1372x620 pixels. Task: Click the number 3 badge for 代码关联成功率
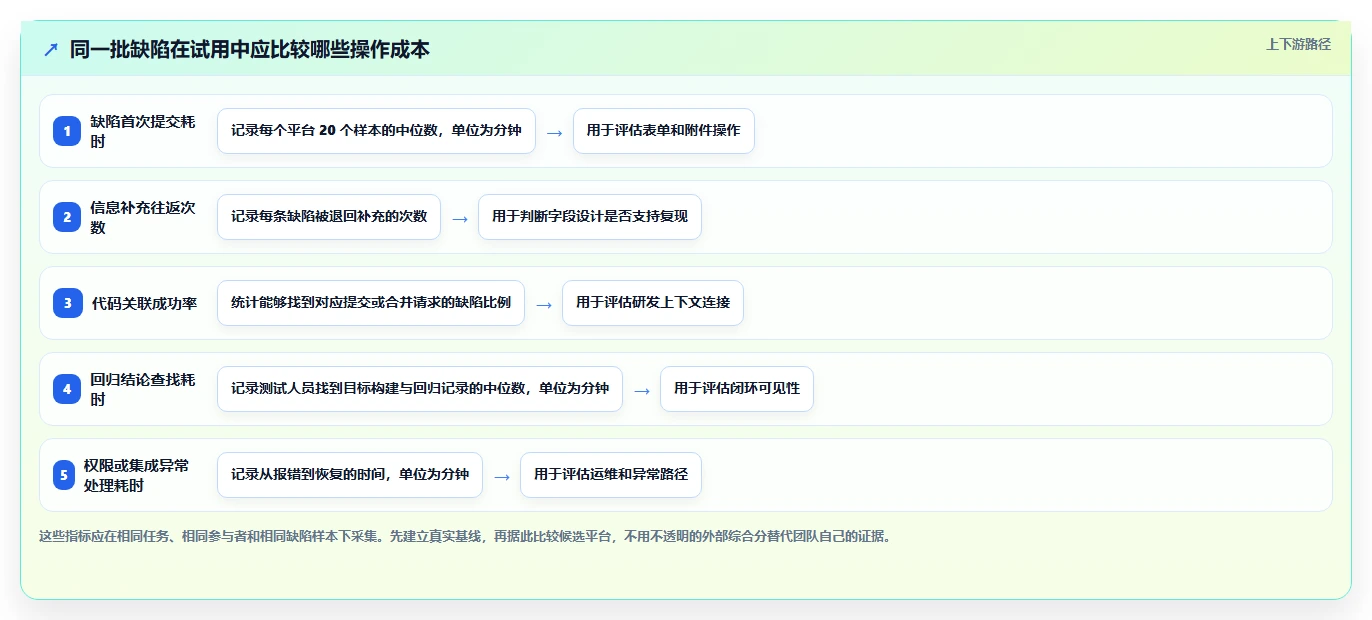pyautogui.click(x=67, y=303)
